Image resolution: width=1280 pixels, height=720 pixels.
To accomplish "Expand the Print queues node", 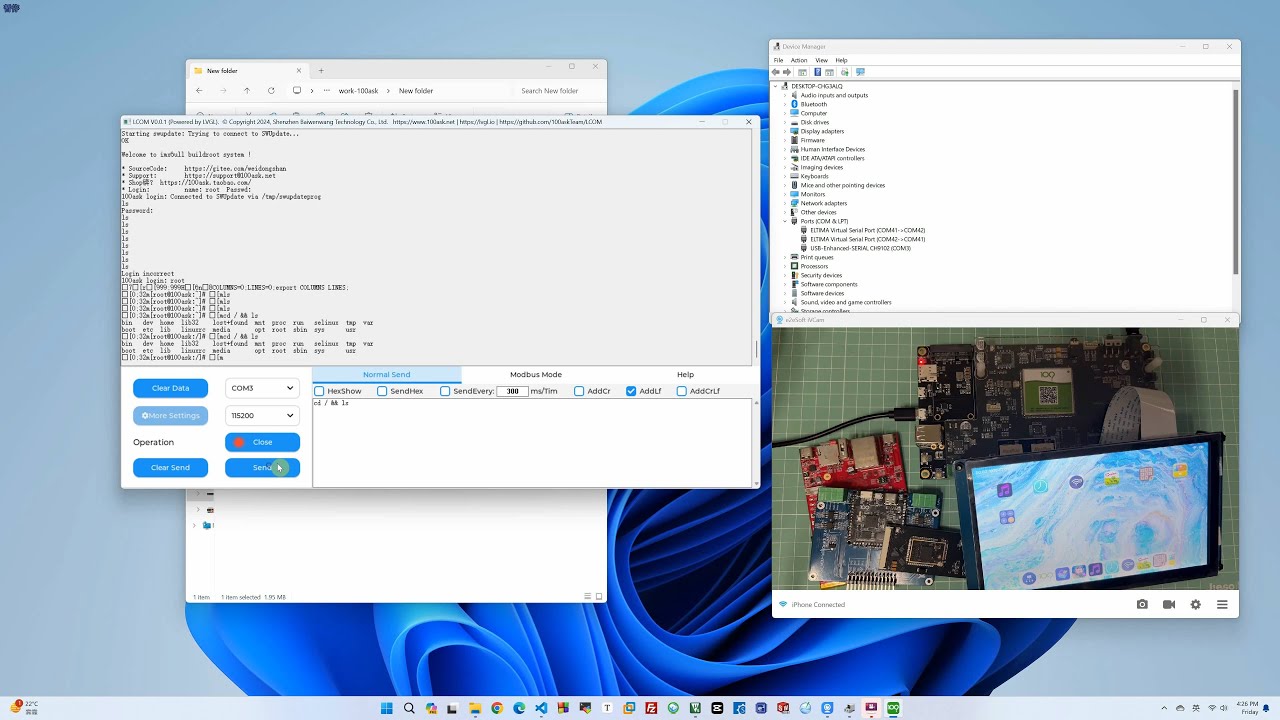I will tap(785, 257).
